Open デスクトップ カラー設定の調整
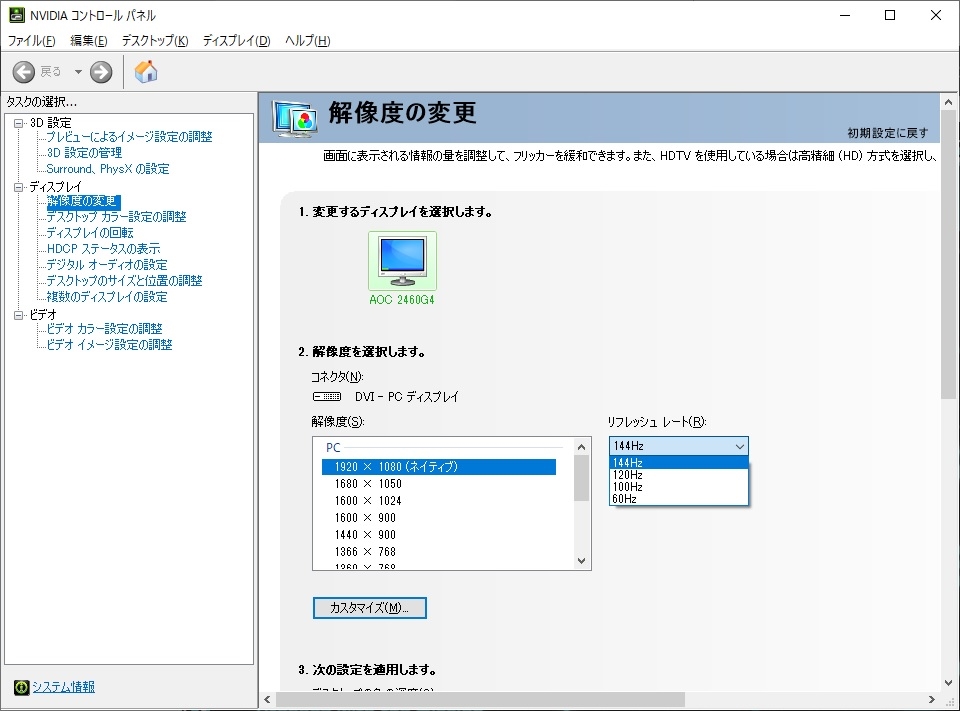Viewport: 960px width, 711px height. [x=116, y=217]
